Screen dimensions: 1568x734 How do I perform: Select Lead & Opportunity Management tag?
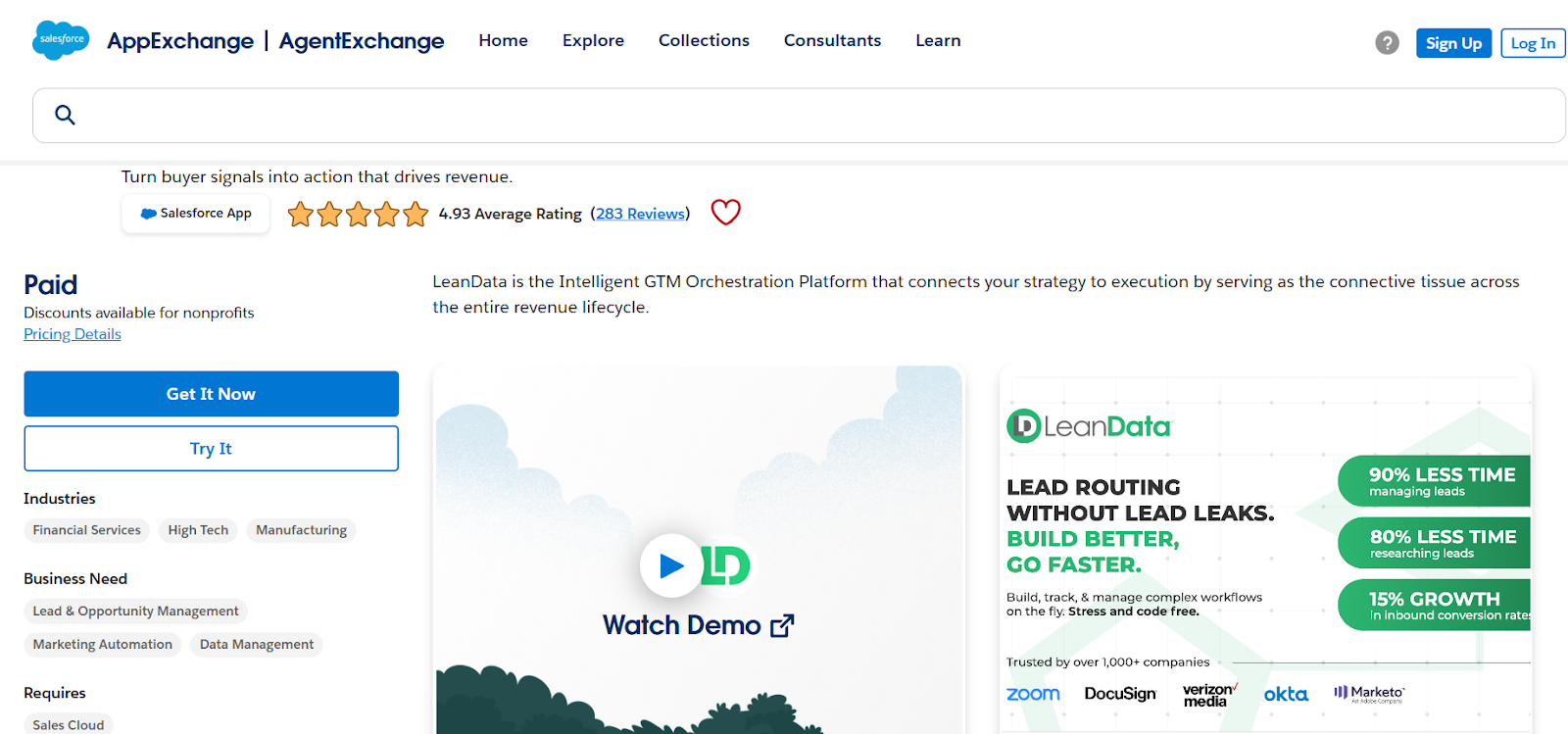135,612
